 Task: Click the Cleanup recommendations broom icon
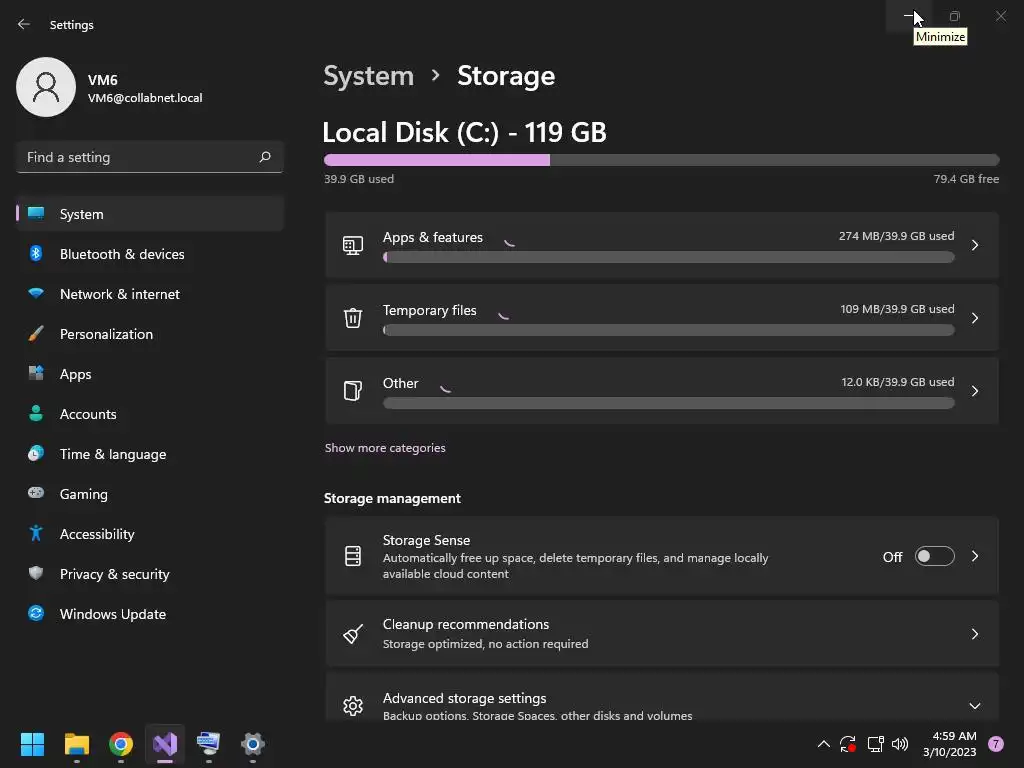[353, 634]
